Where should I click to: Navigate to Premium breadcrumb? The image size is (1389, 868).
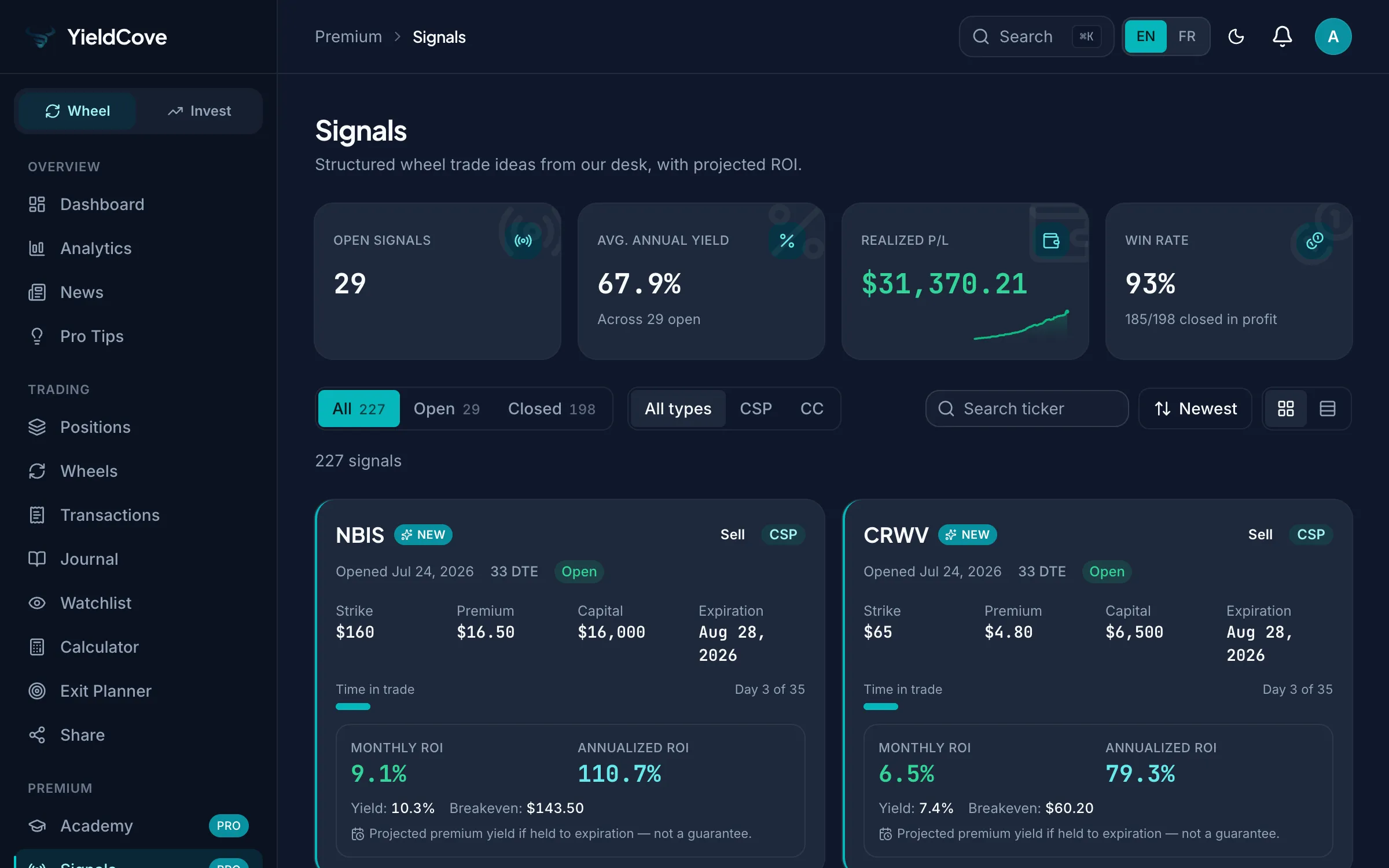click(x=348, y=36)
